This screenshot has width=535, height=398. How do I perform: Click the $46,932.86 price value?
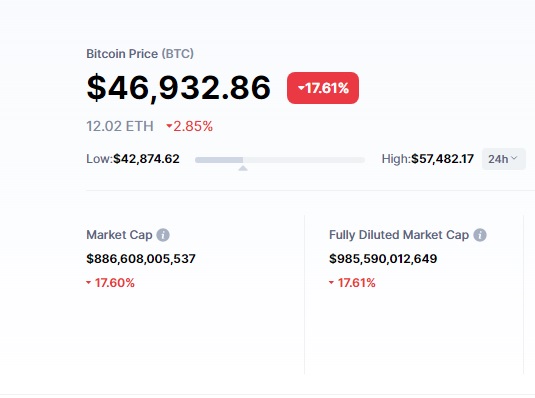tap(179, 88)
